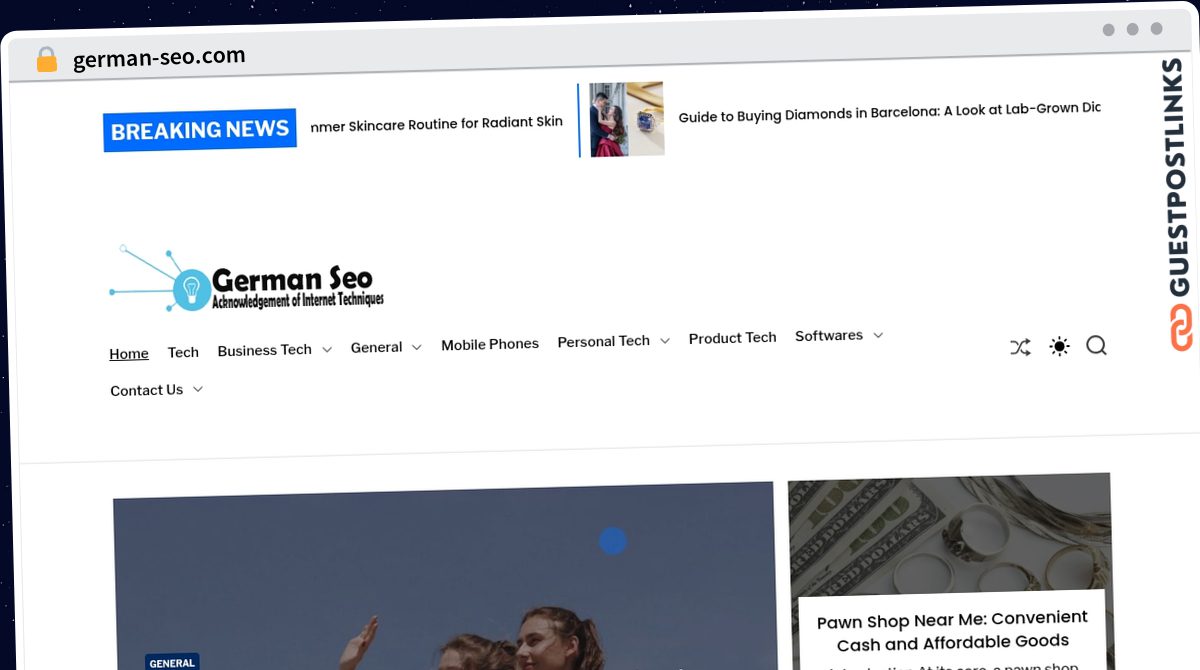Expand the General submenu chevron
Screen dimensions: 1200x670
coord(416,347)
